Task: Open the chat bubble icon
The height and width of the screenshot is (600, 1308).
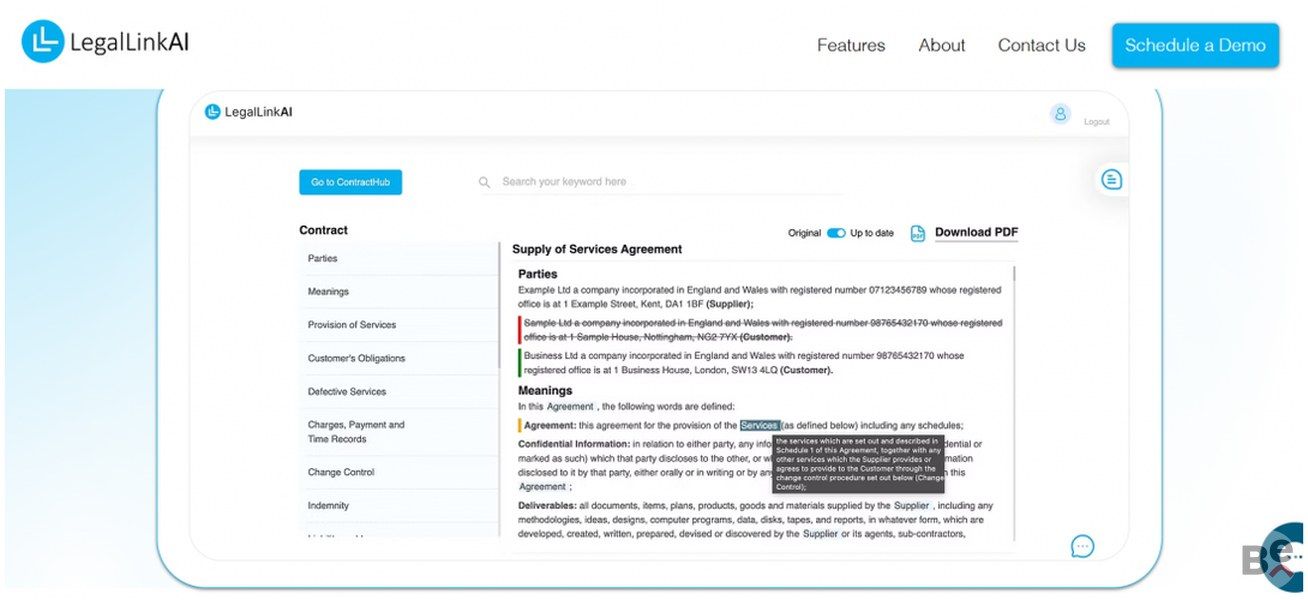Action: [x=1082, y=546]
